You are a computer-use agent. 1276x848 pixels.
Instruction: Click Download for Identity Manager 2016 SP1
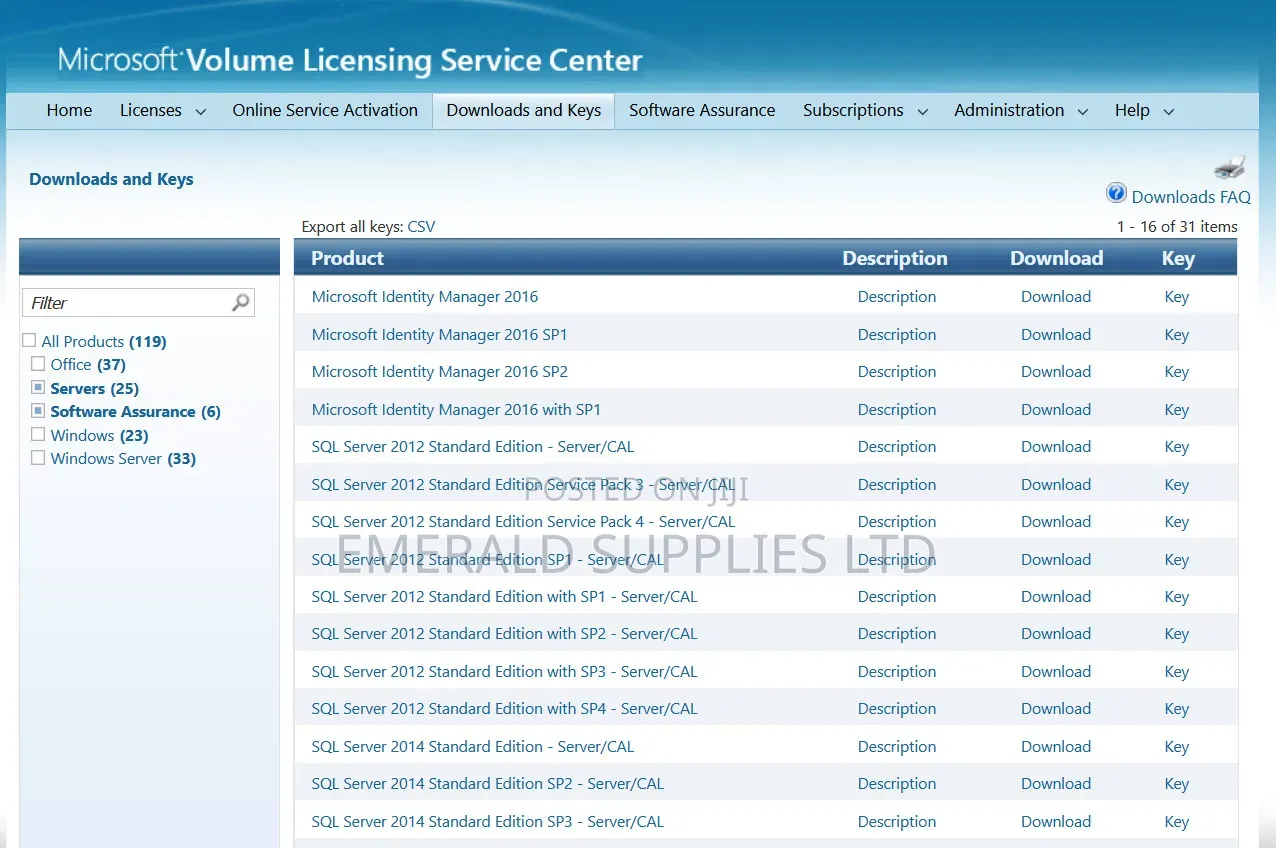(1056, 334)
